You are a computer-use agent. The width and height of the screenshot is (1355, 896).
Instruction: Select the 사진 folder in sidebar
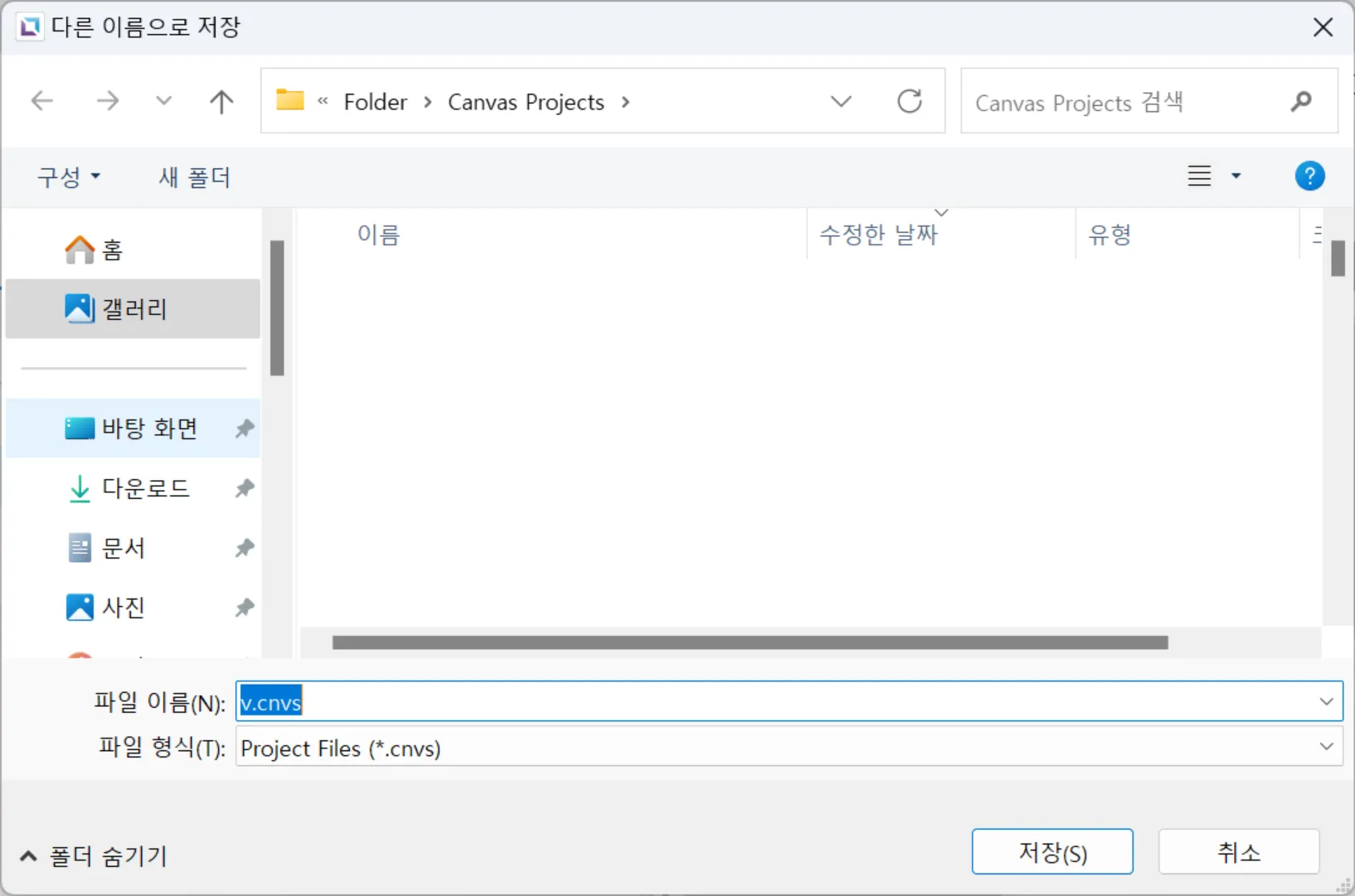point(123,608)
